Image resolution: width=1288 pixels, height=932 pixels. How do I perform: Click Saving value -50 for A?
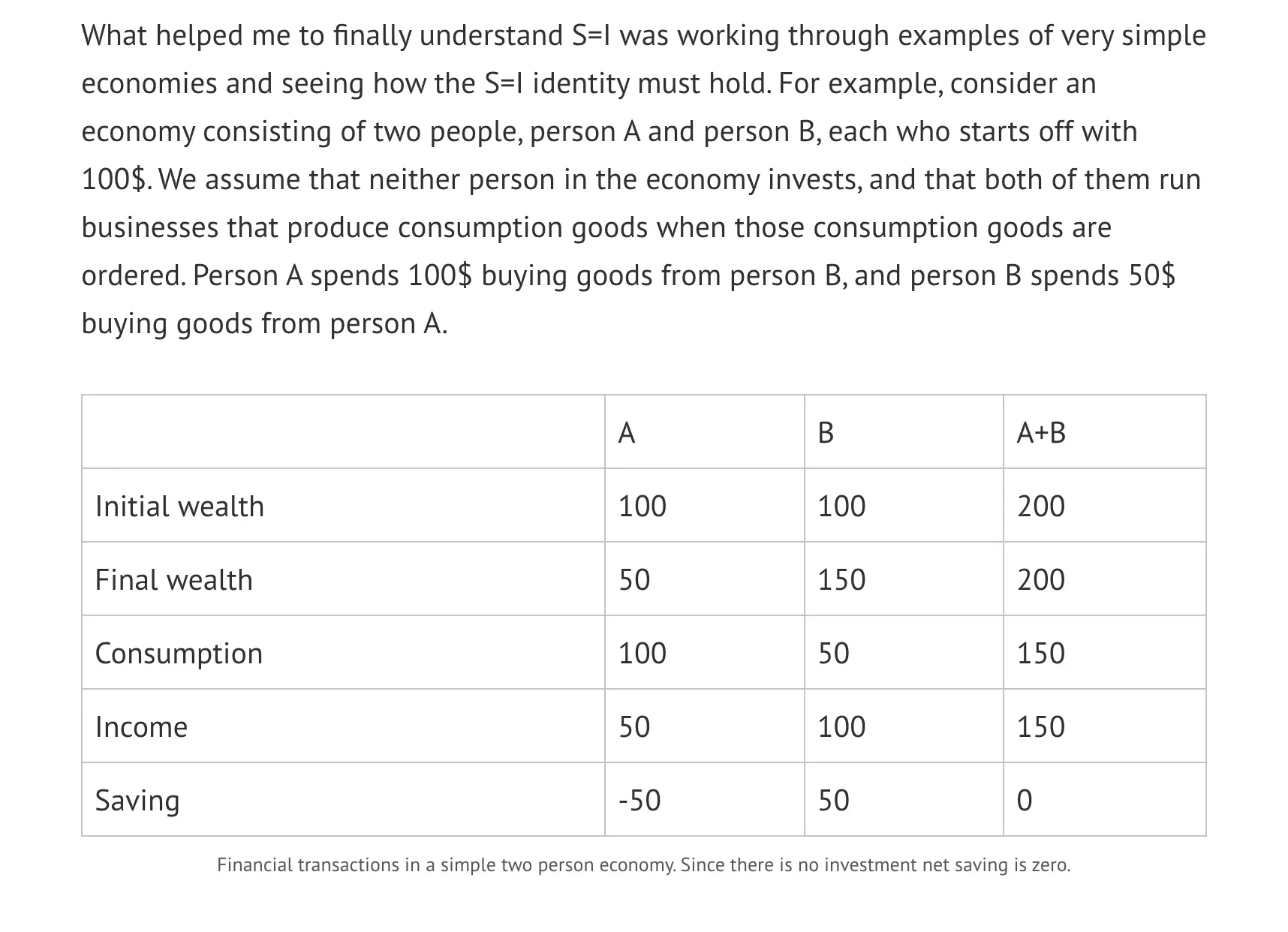(639, 801)
